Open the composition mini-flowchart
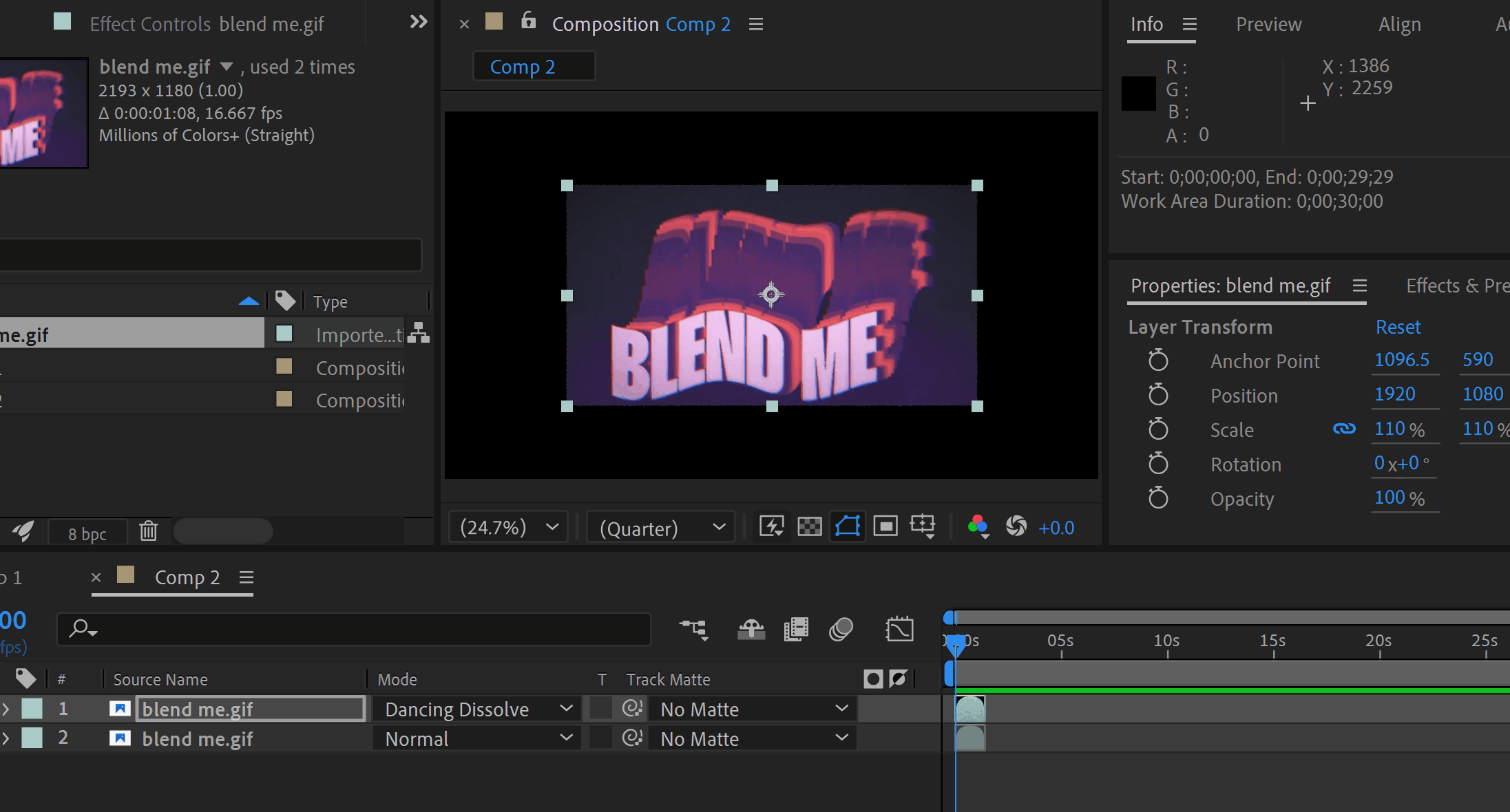The image size is (1510, 812). [694, 629]
